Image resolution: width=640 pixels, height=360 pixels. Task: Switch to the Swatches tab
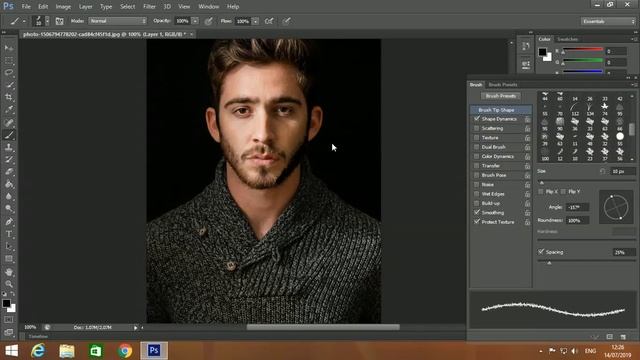coord(567,39)
